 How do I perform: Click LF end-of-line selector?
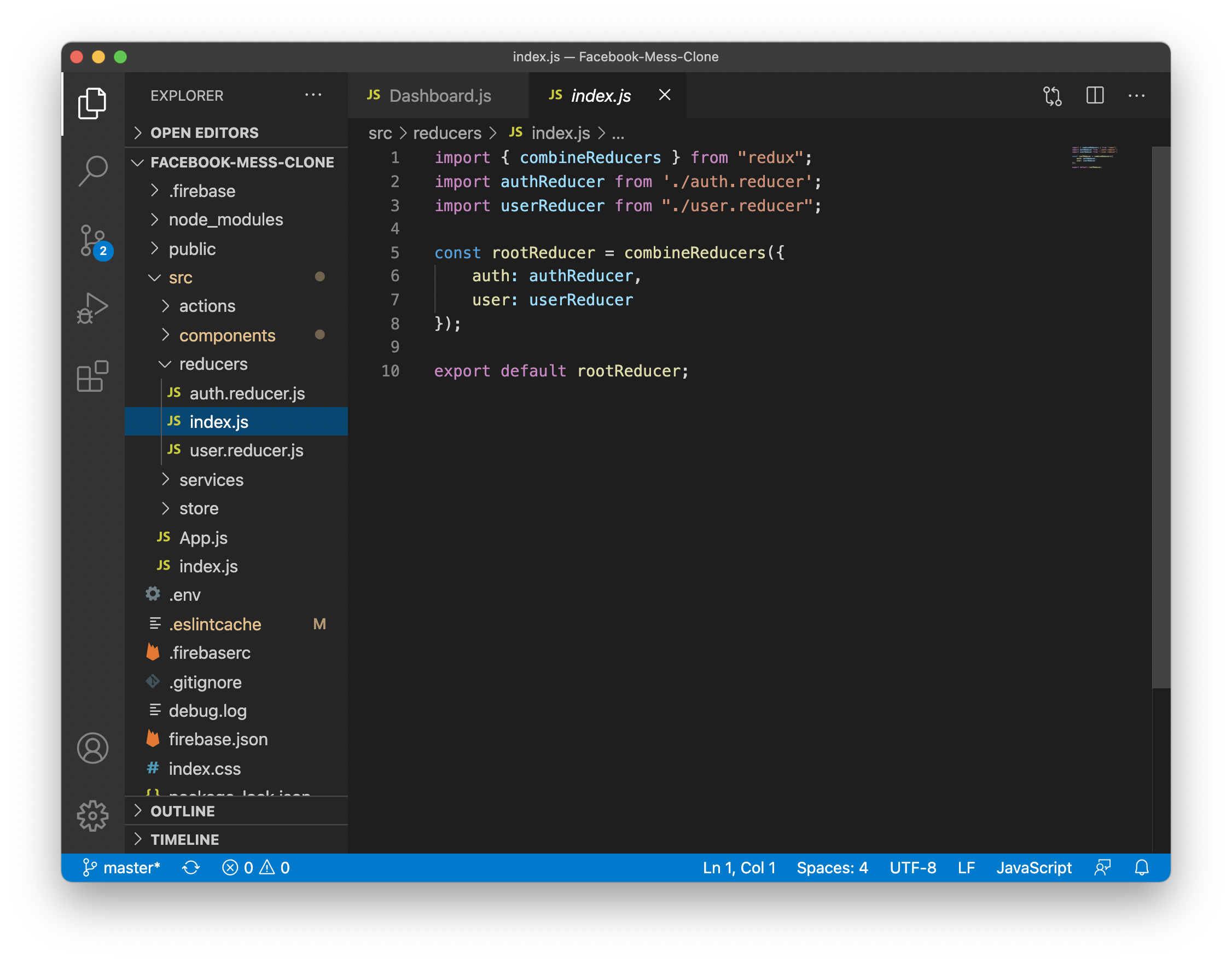tap(966, 867)
